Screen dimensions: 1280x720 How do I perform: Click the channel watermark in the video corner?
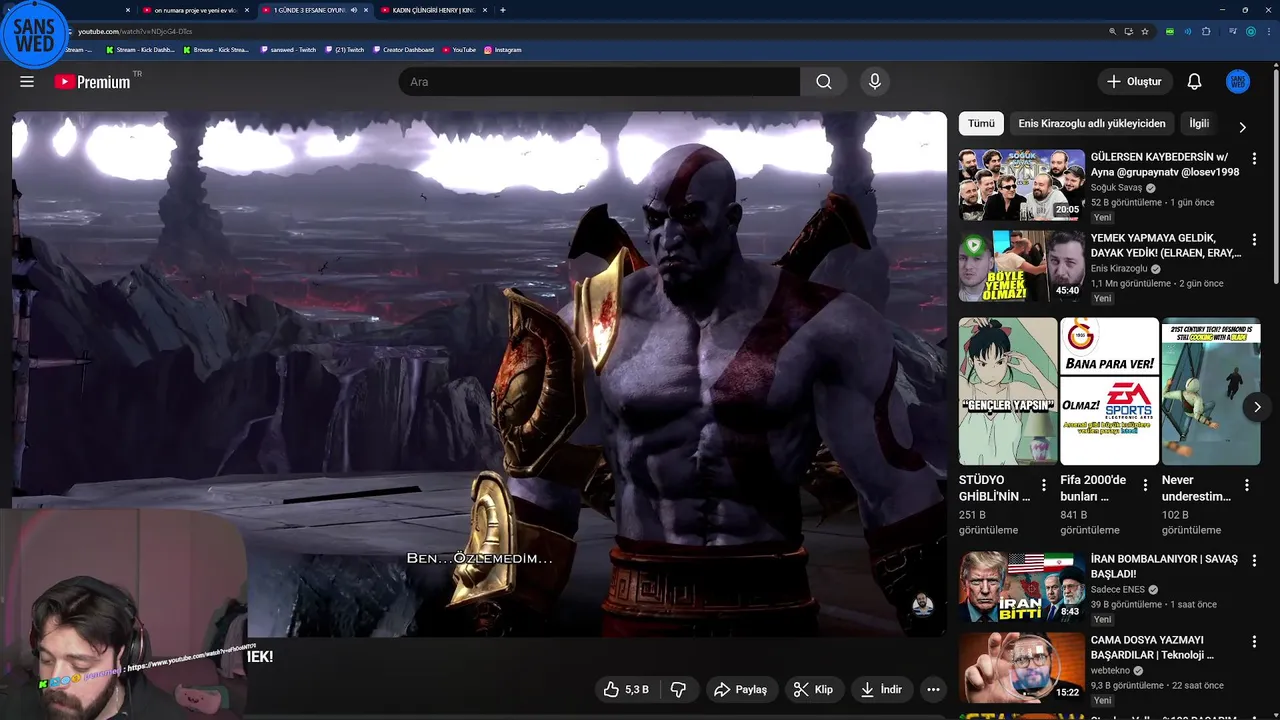tap(922, 605)
